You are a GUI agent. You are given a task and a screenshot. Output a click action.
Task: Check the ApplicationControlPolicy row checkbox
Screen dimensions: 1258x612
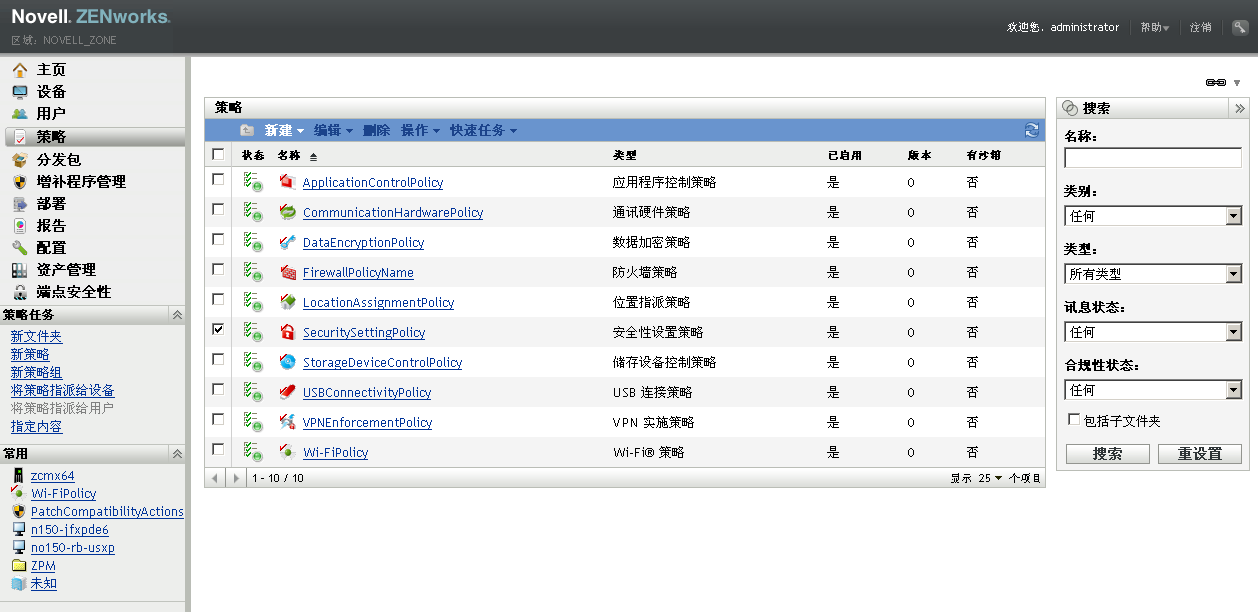pos(218,179)
